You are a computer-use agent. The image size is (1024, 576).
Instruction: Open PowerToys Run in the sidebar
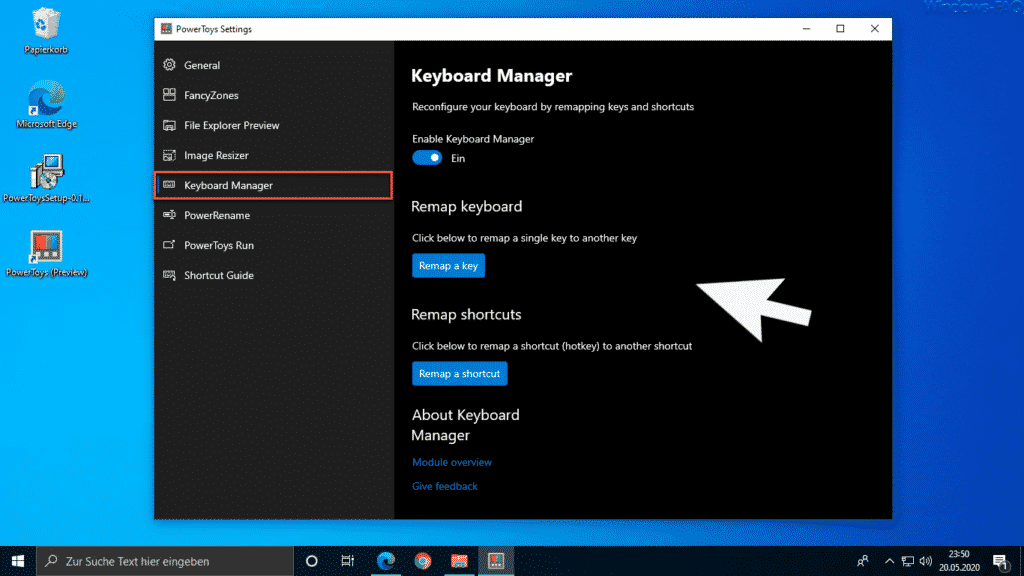(274, 246)
